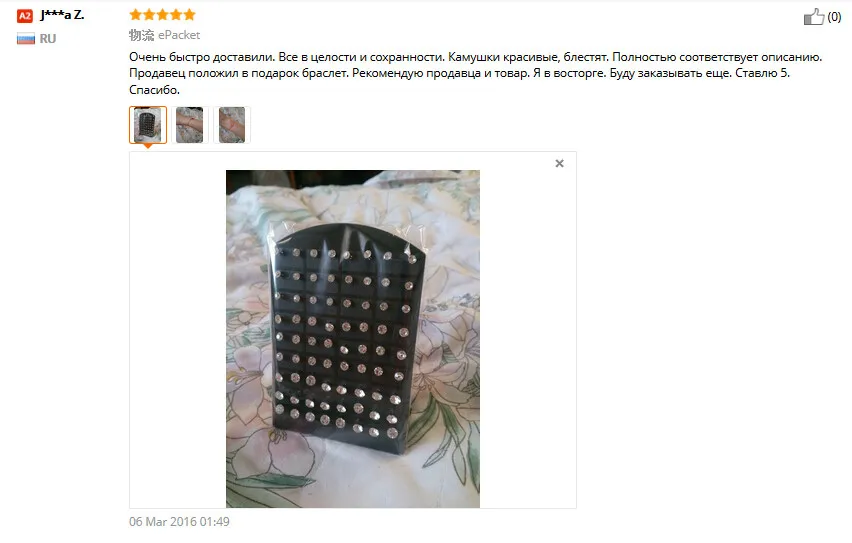Open reviewer J***a Z. profile name
Screen dimensions: 852x543
tap(62, 15)
